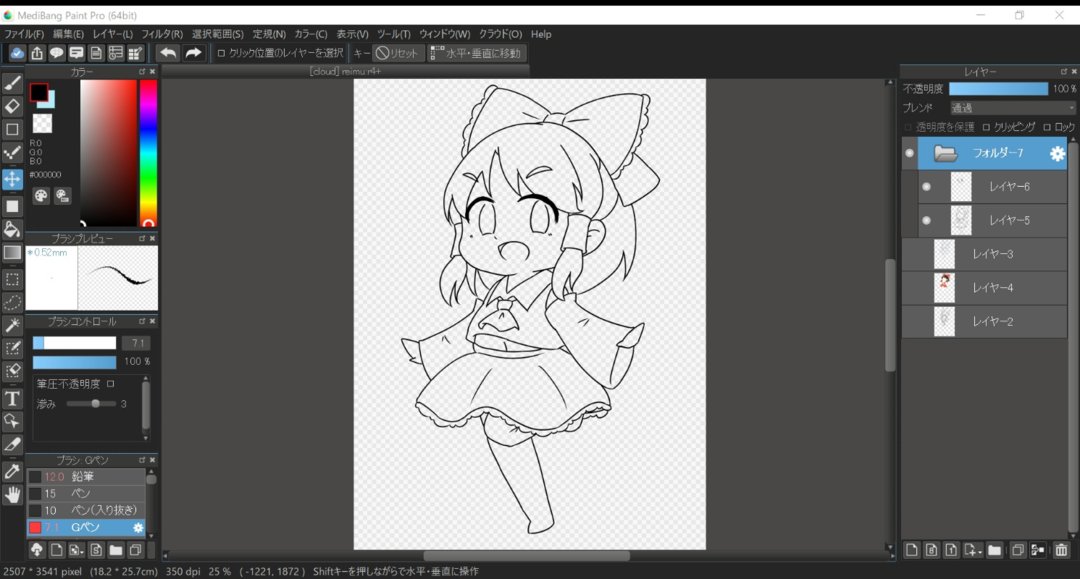Image resolution: width=1080 pixels, height=579 pixels.
Task: Add new color layer icon
Action: point(912,550)
